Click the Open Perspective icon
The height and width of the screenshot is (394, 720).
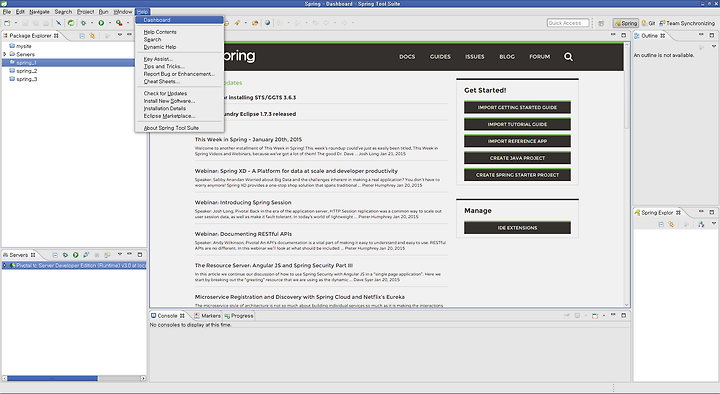[601, 23]
